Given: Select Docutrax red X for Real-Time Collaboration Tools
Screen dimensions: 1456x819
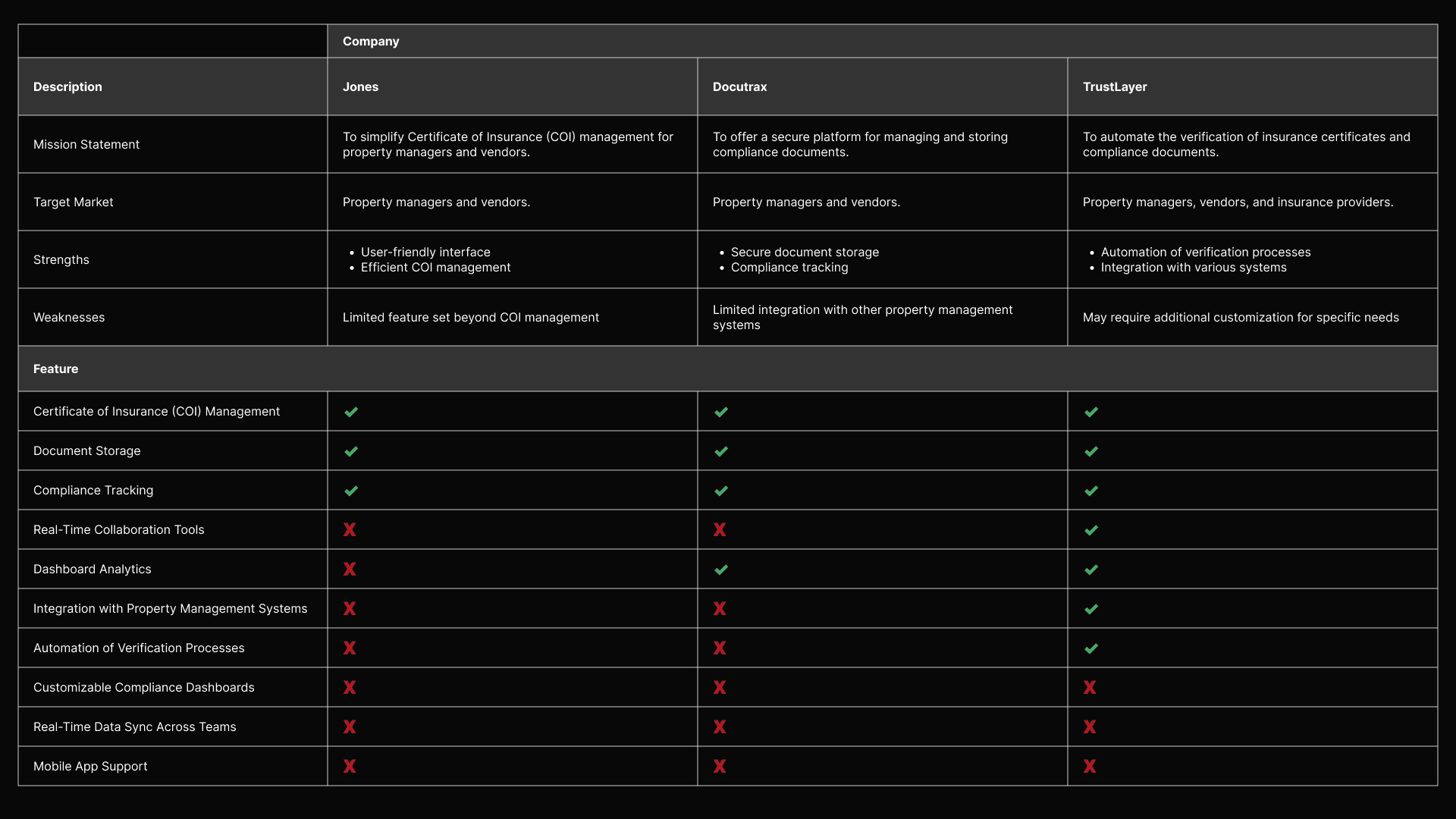Looking at the screenshot, I should click(720, 529).
